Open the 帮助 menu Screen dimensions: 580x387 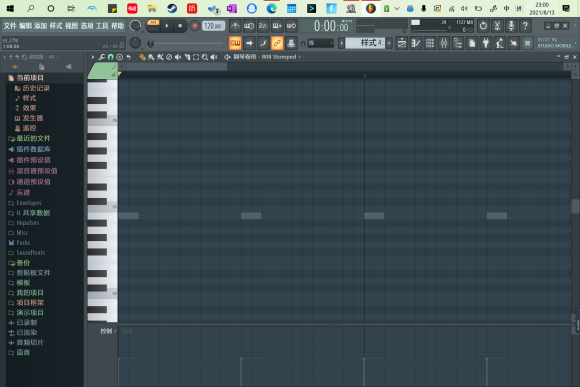pyautogui.click(x=118, y=26)
